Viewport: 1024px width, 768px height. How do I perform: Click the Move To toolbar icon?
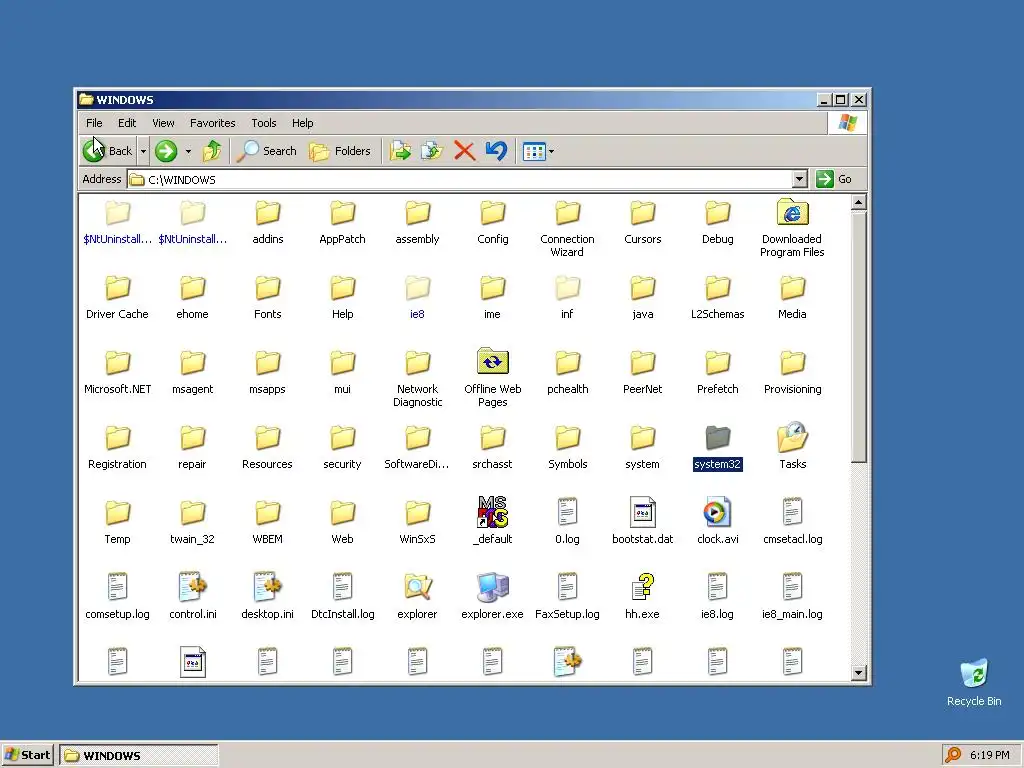tap(400, 151)
